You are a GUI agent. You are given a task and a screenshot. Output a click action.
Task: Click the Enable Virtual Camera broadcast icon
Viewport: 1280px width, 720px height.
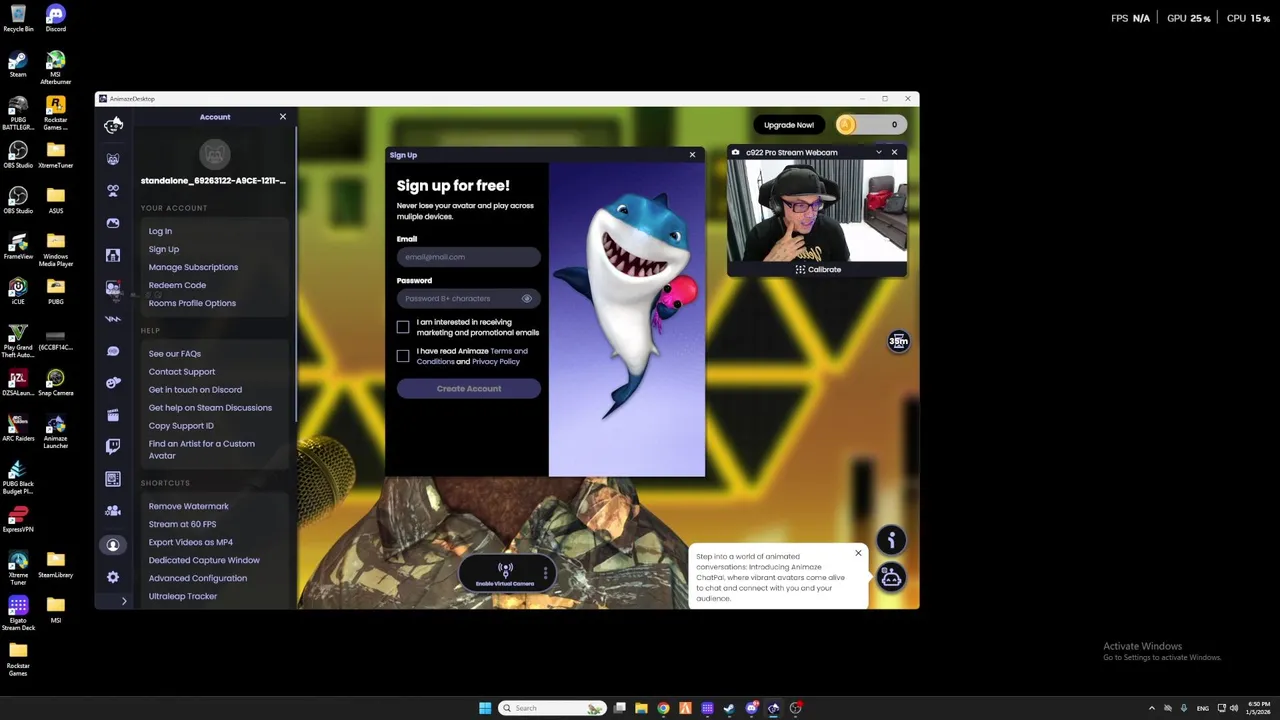click(505, 570)
